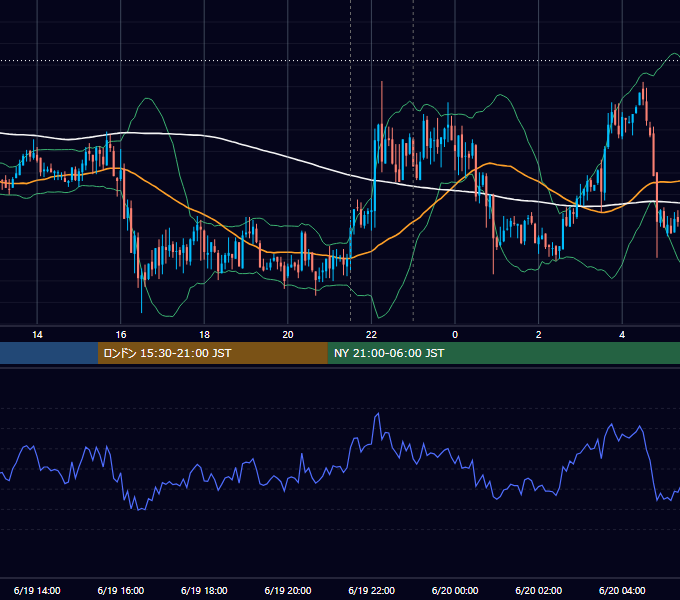Click the 20 hour label on price chart axis

tap(288, 335)
